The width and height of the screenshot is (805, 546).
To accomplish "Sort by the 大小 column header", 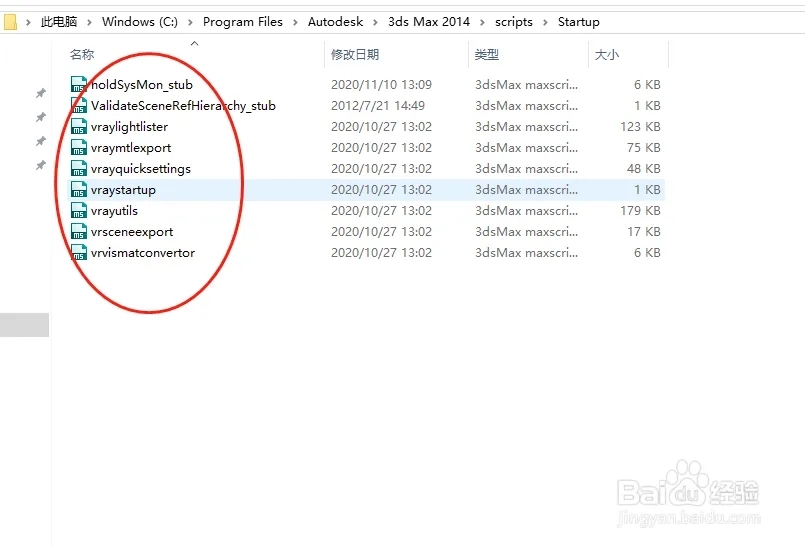I will point(607,54).
